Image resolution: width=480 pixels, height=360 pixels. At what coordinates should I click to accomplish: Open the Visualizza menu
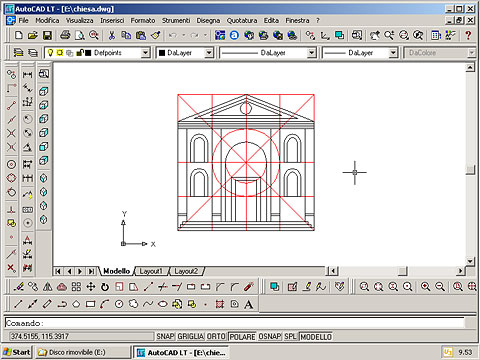click(x=79, y=21)
